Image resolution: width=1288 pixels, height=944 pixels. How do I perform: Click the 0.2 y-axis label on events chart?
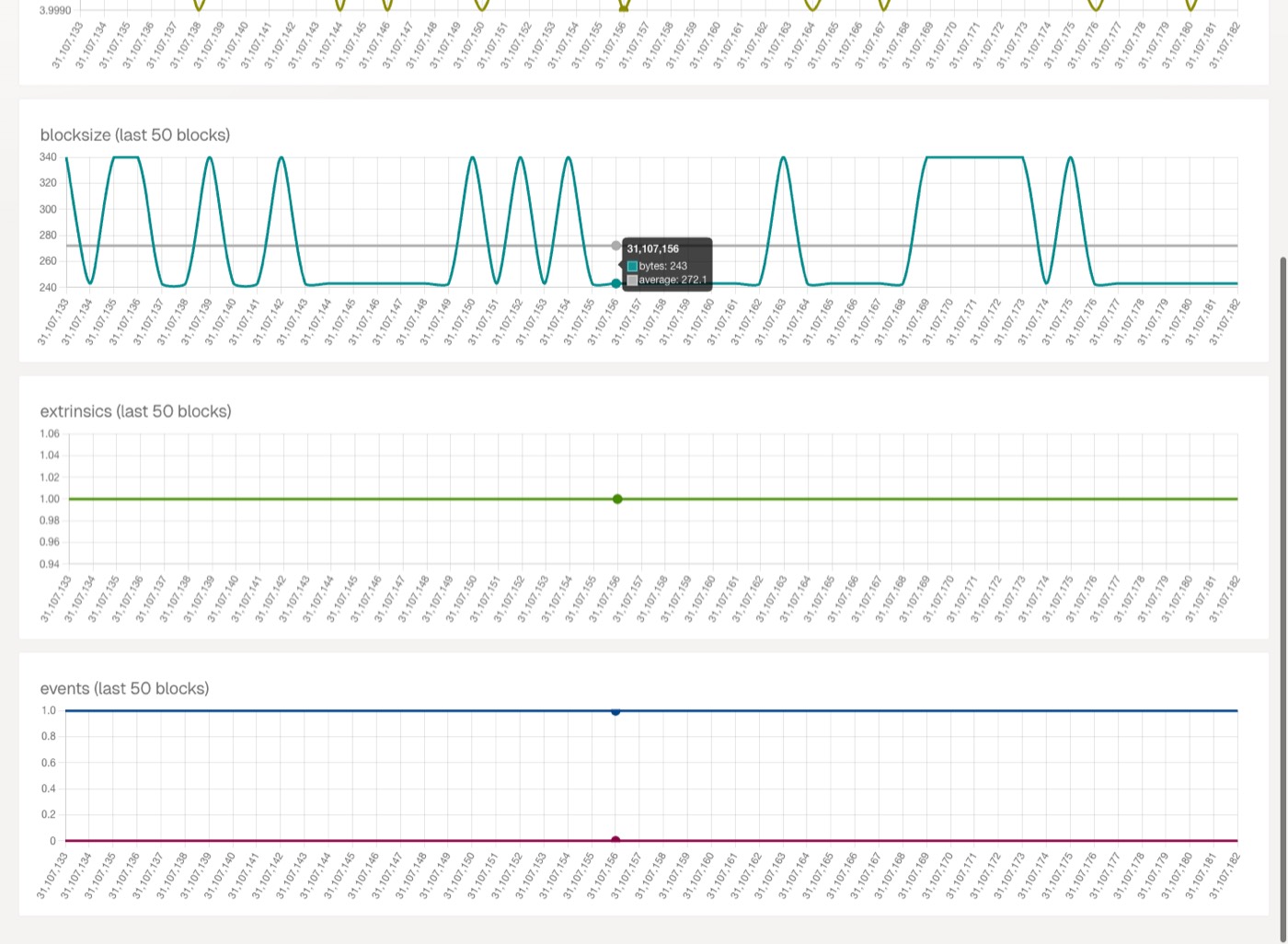[x=48, y=814]
